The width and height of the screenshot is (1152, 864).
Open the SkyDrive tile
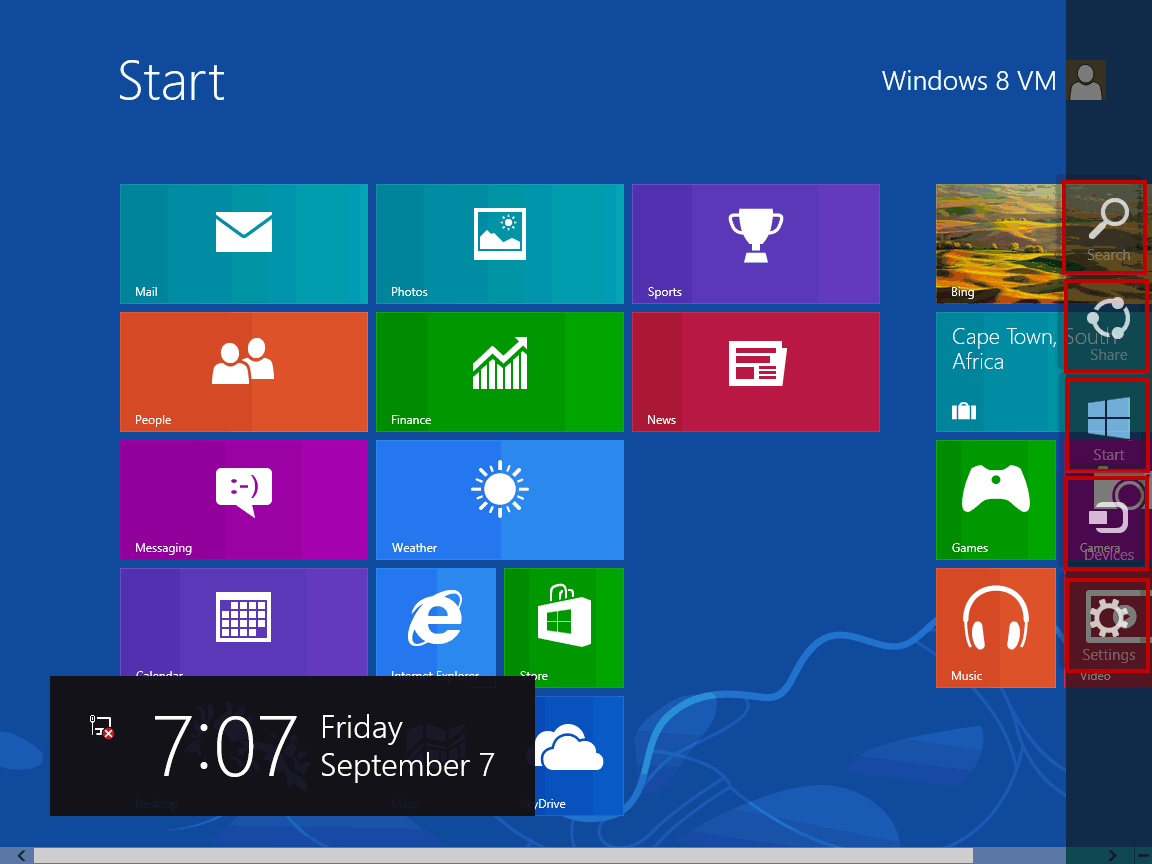click(579, 756)
